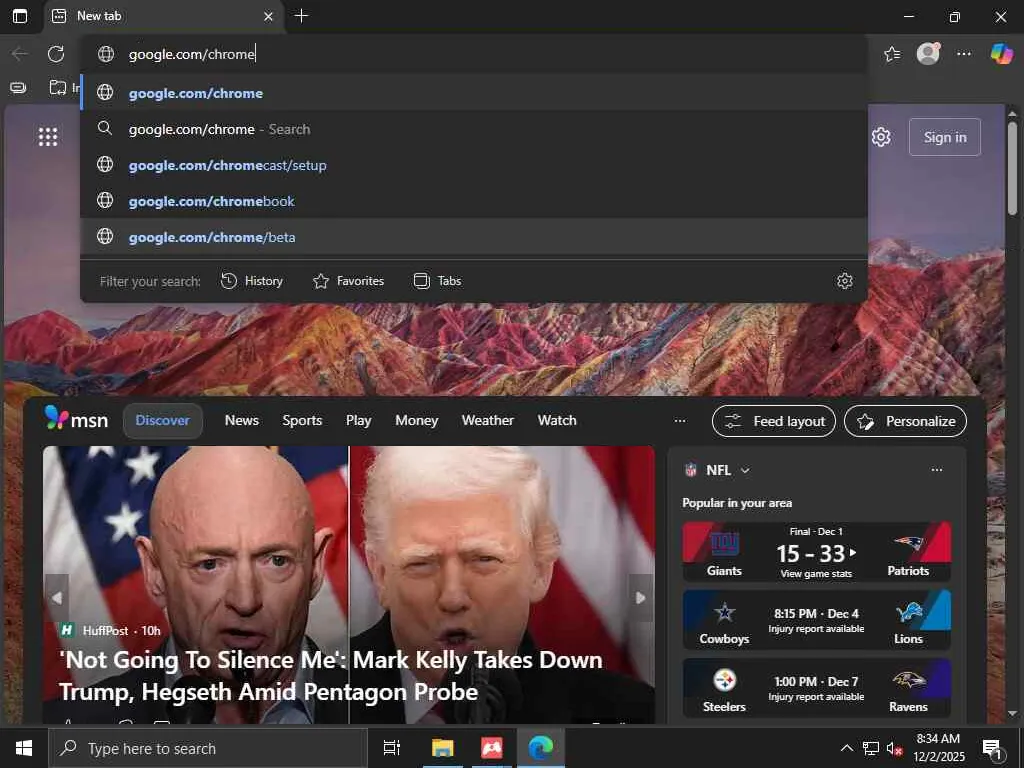Viewport: 1024px width, 768px height.
Task: Open the Steelers vs Ravens game card
Action: [x=816, y=688]
